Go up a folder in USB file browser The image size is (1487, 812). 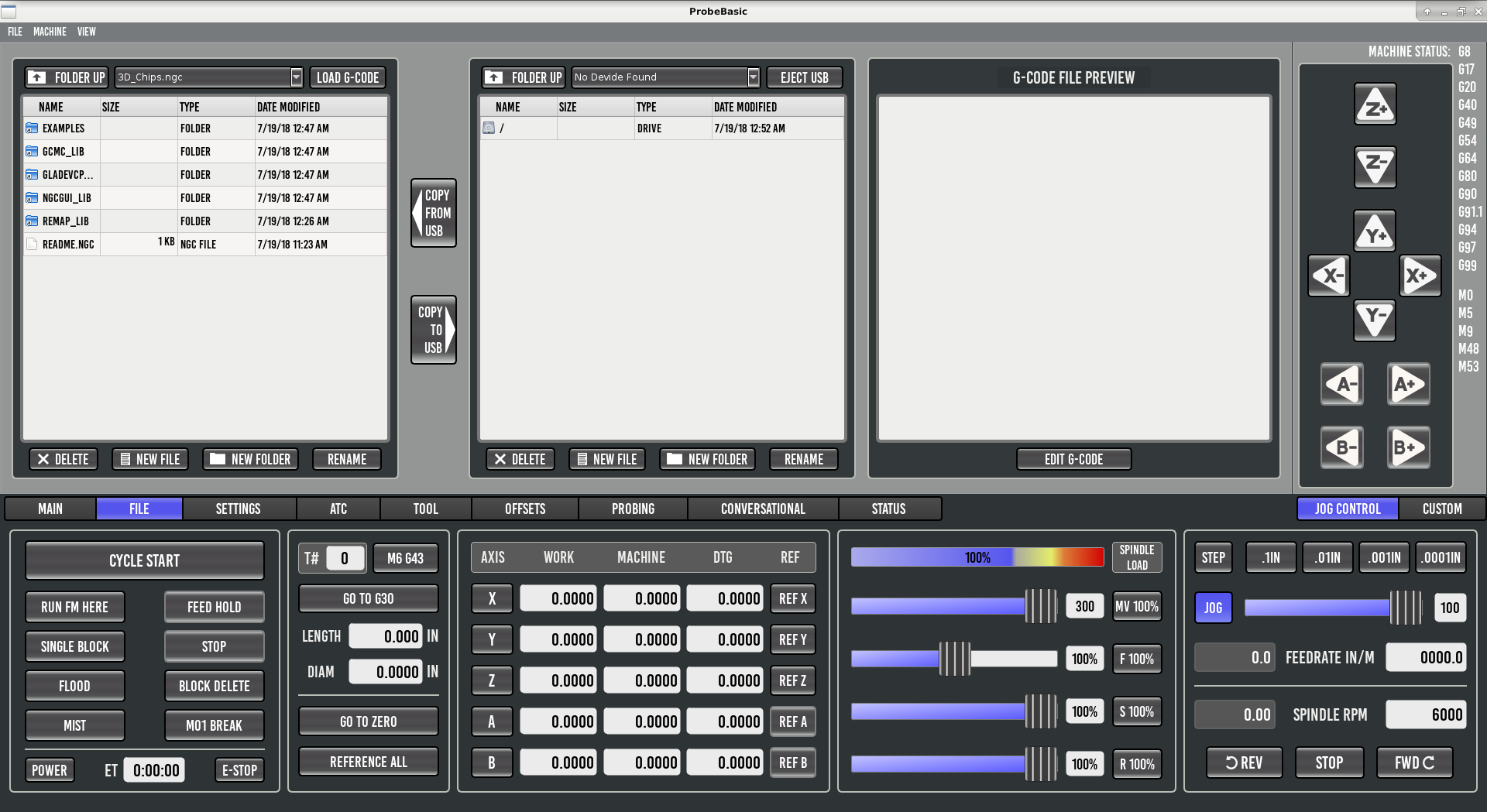[523, 77]
